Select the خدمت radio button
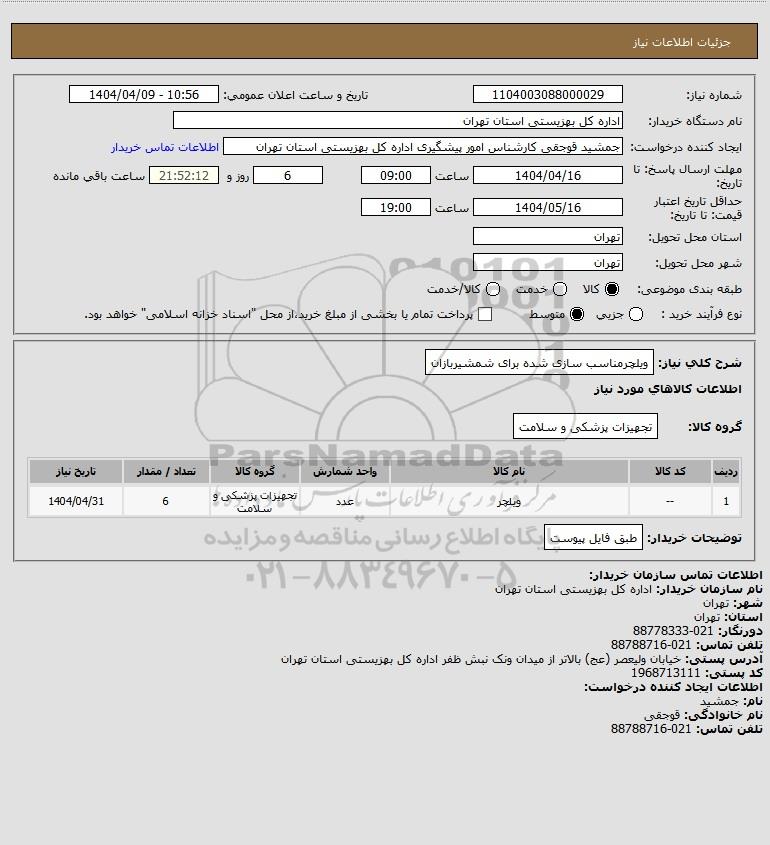The height and width of the screenshot is (845, 770). [x=560, y=289]
